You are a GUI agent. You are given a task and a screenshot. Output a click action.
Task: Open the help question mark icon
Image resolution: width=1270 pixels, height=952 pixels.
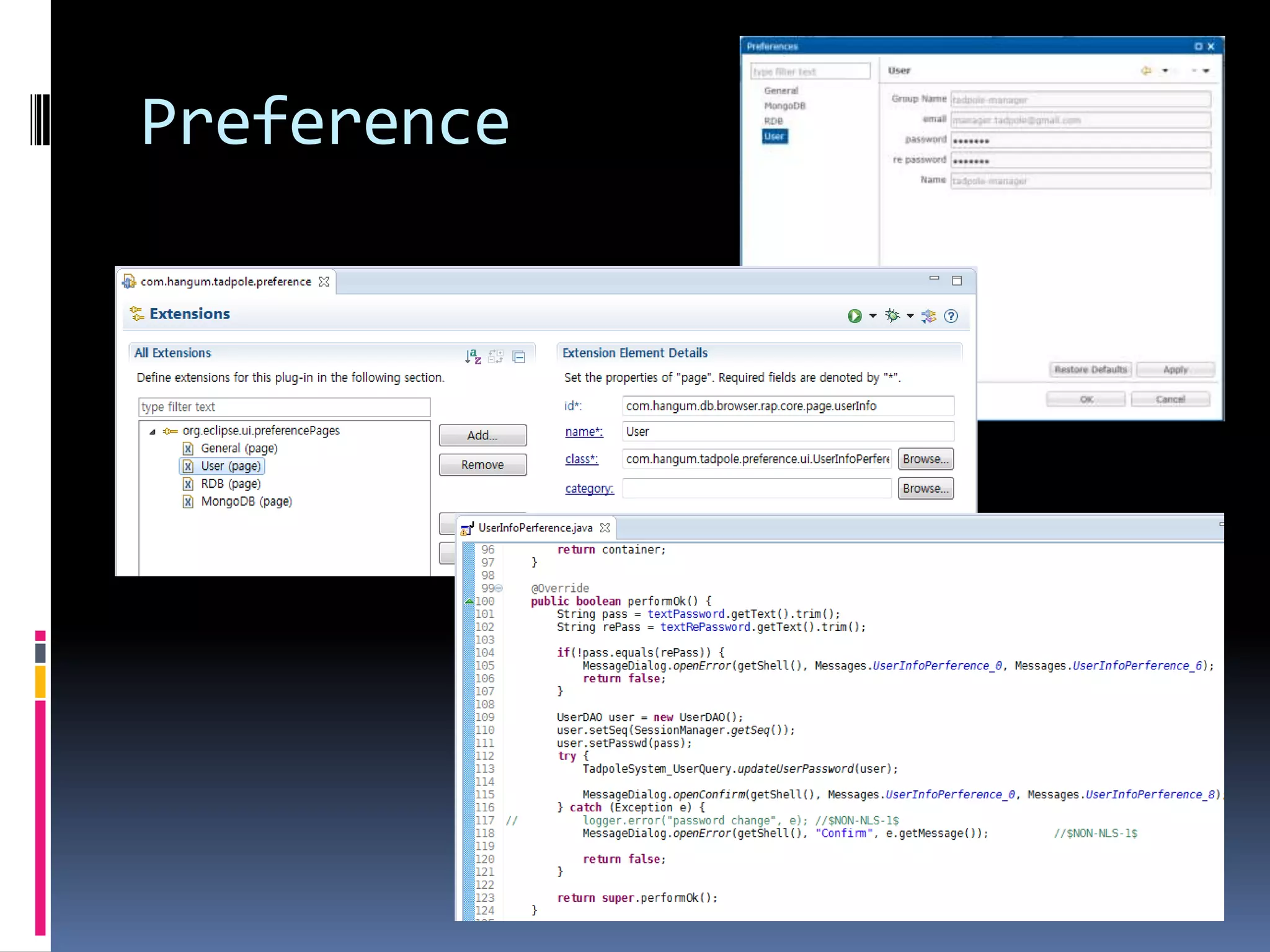951,316
